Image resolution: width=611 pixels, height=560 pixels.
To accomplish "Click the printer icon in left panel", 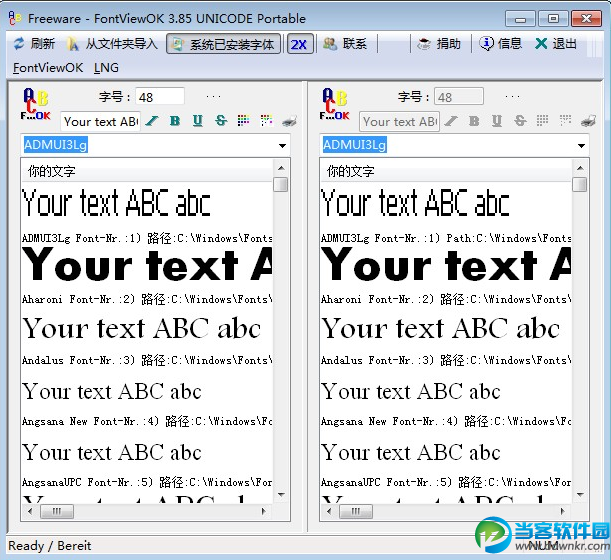I will (x=289, y=121).
